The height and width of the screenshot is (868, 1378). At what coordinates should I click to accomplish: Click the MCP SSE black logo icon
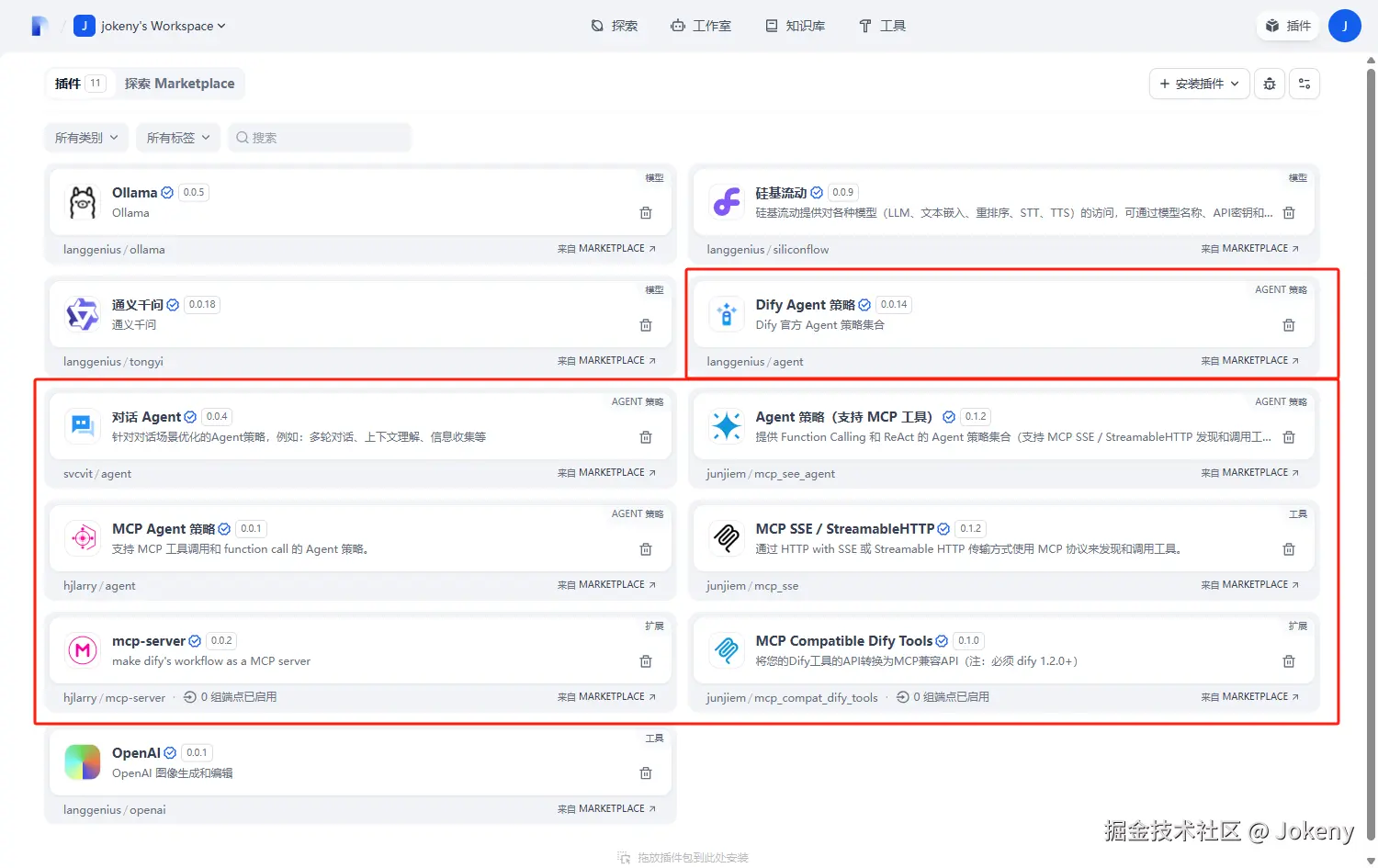tap(727, 538)
